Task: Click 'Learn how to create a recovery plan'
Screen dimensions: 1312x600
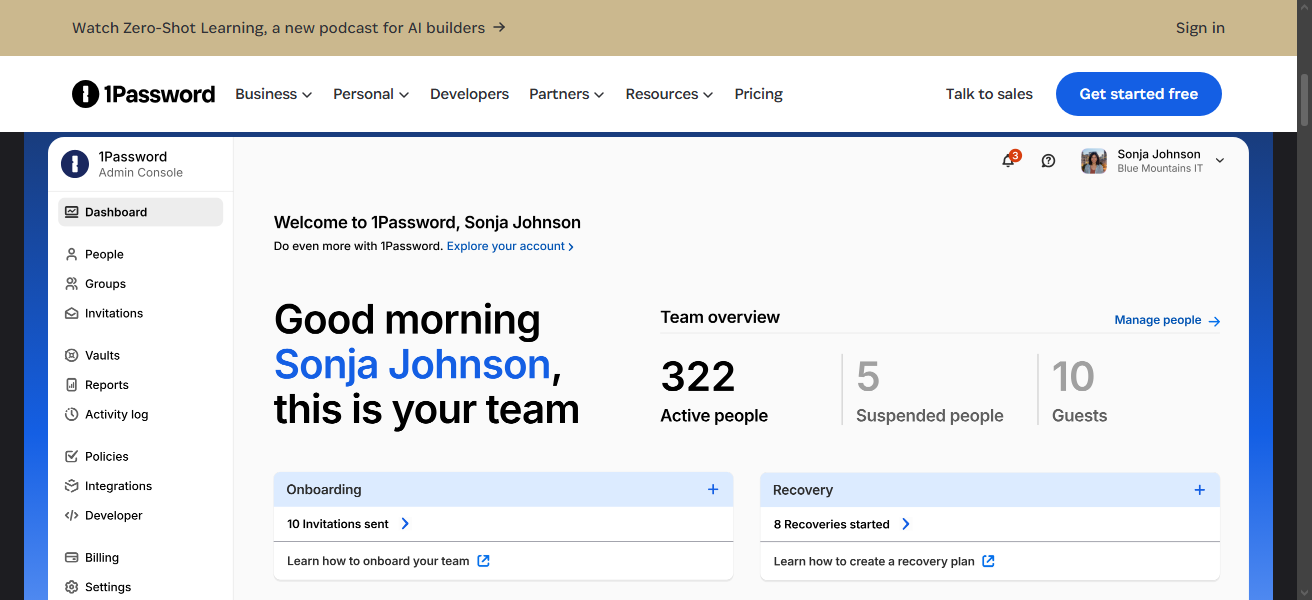Action: click(x=874, y=561)
